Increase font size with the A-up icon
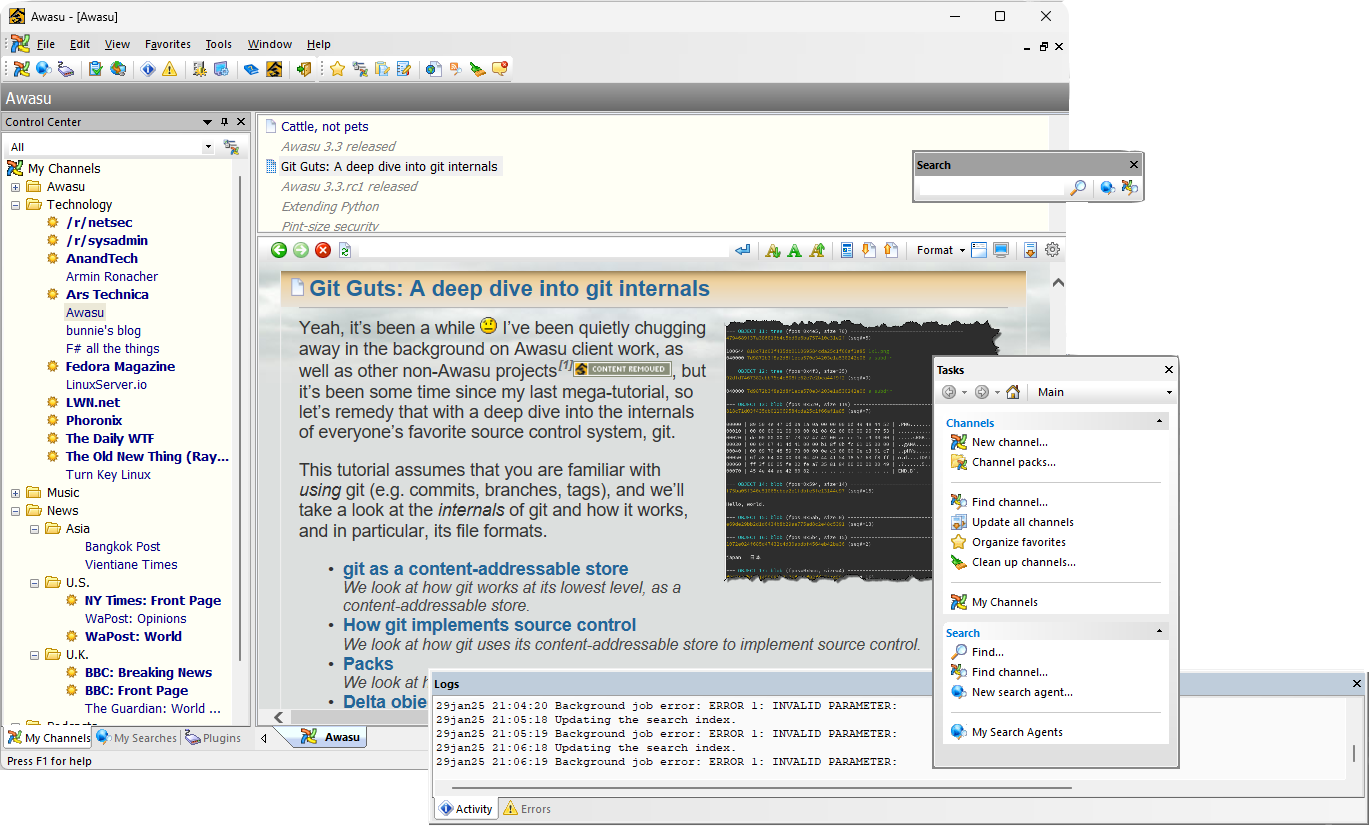The image size is (1370, 826). [817, 250]
